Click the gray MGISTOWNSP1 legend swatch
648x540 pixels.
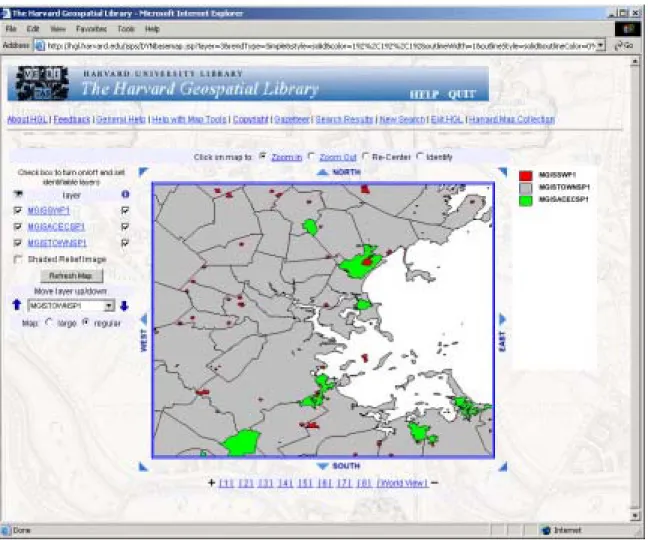click(526, 188)
